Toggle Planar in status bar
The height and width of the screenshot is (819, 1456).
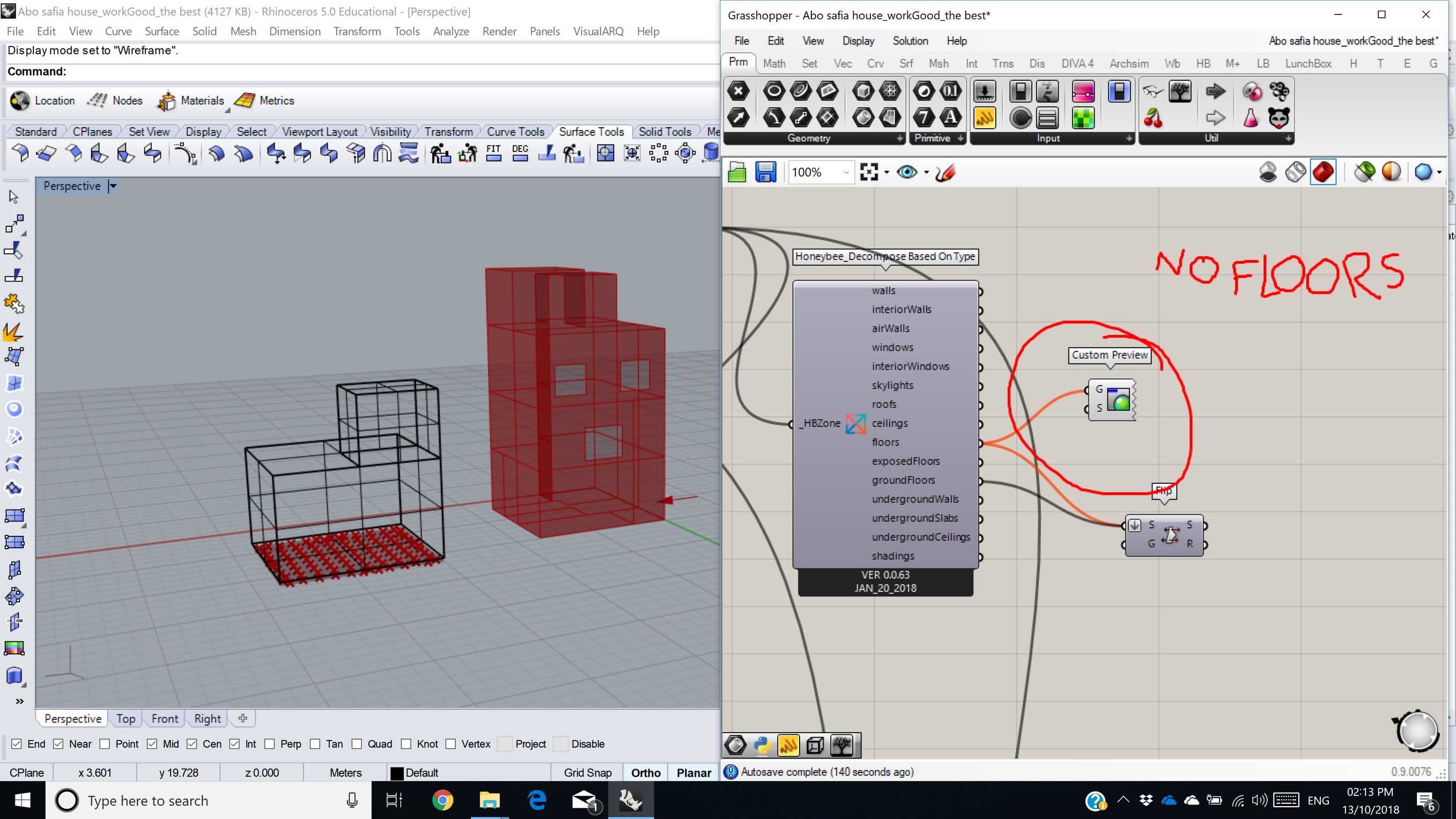pyautogui.click(x=693, y=773)
